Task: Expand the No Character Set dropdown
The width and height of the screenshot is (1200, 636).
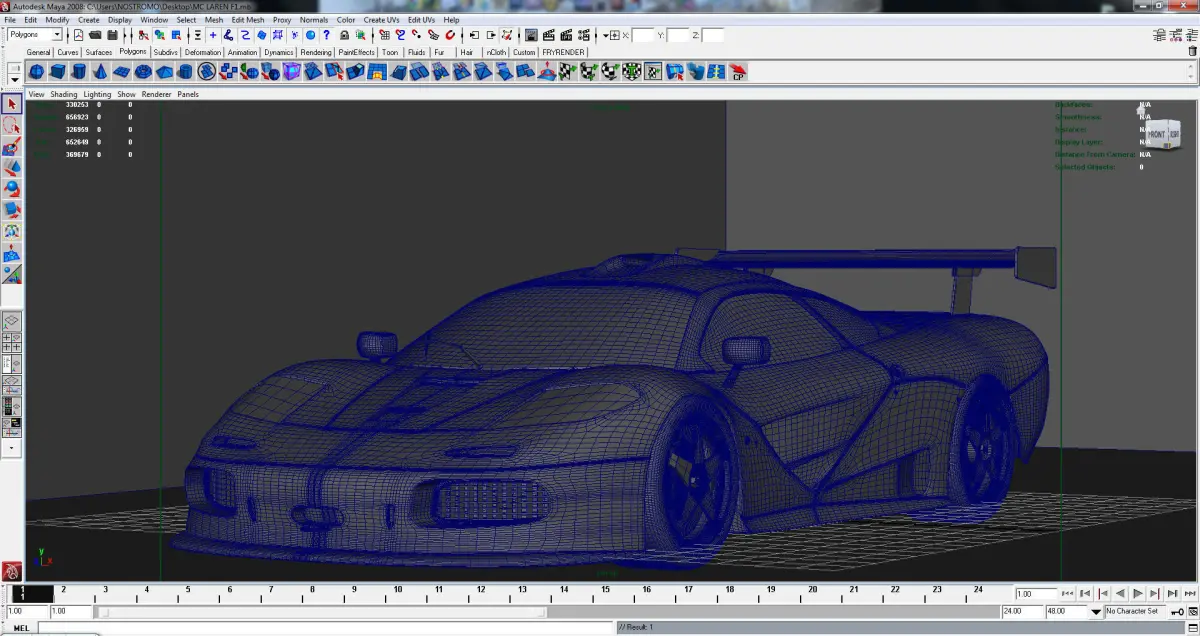Action: pyautogui.click(x=1095, y=611)
